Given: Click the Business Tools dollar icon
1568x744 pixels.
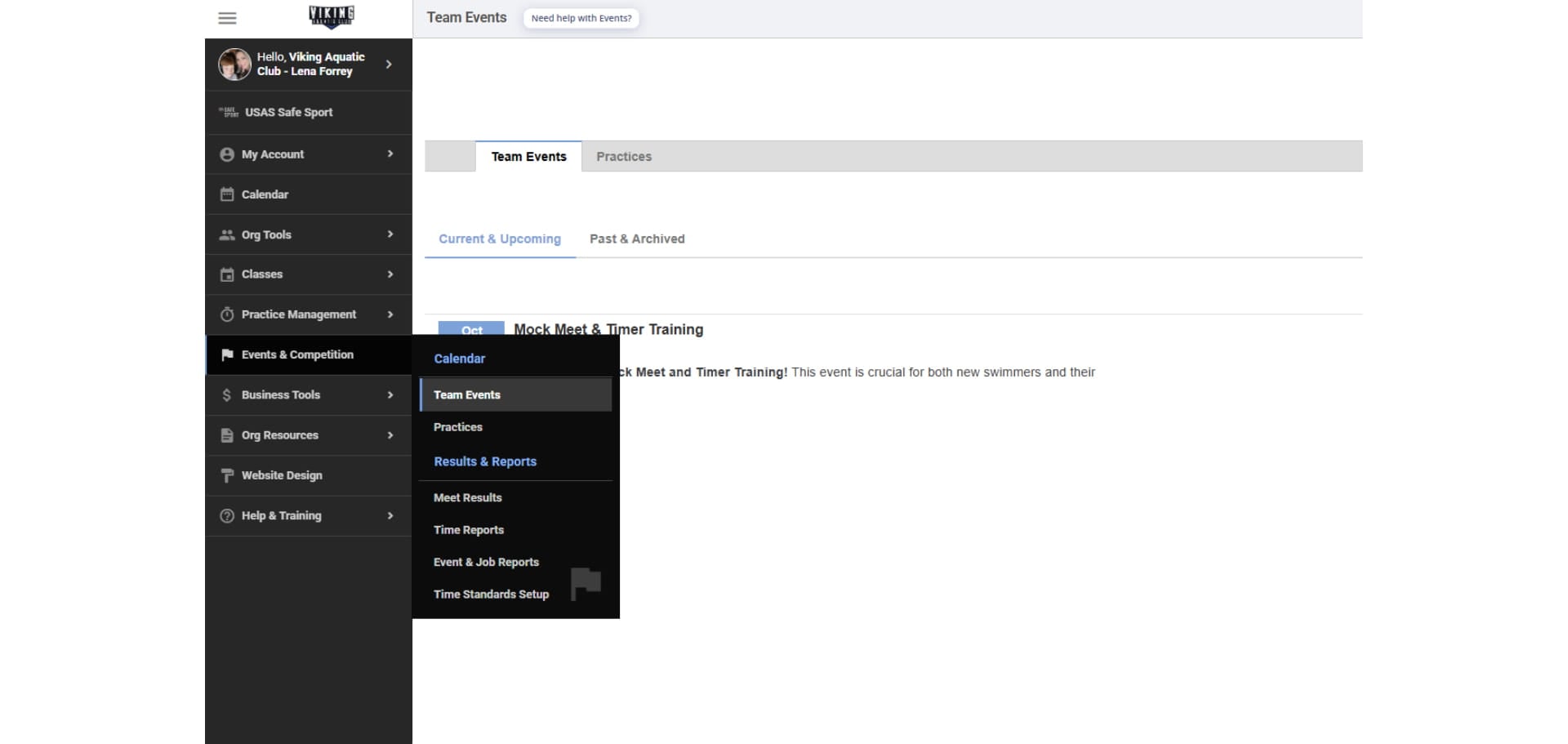Looking at the screenshot, I should tap(227, 395).
